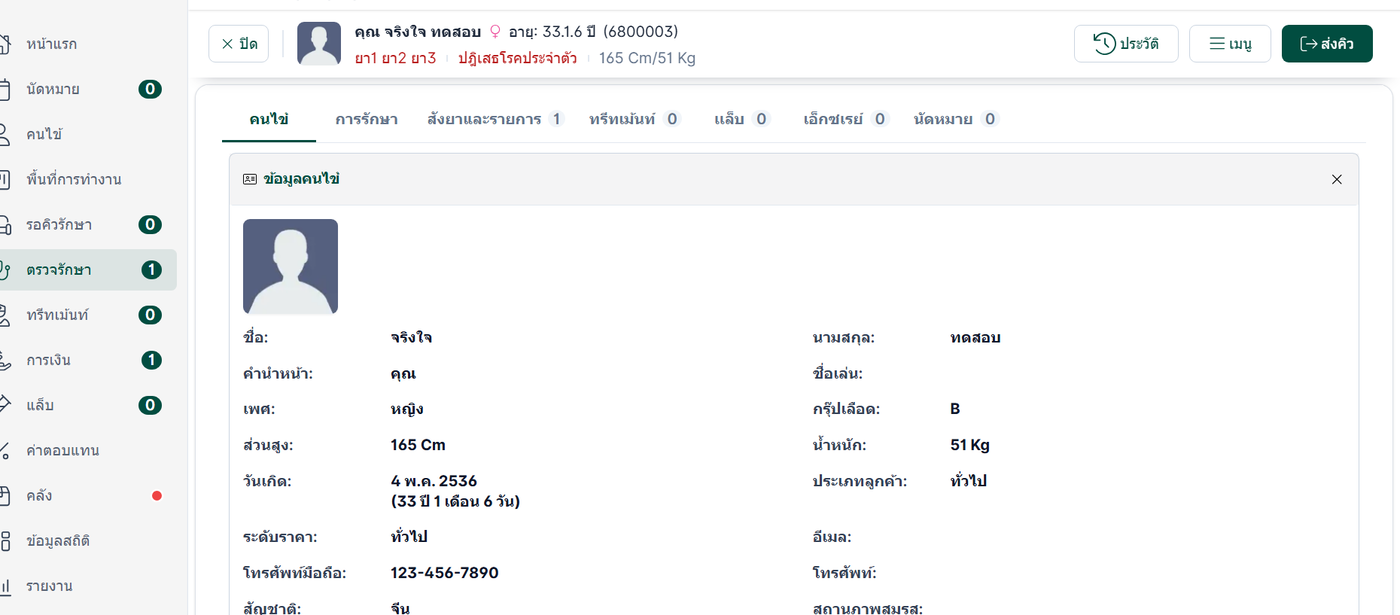The image size is (1400, 615).
Task: Click the ส่งคิว send queue button
Action: 1327,44
